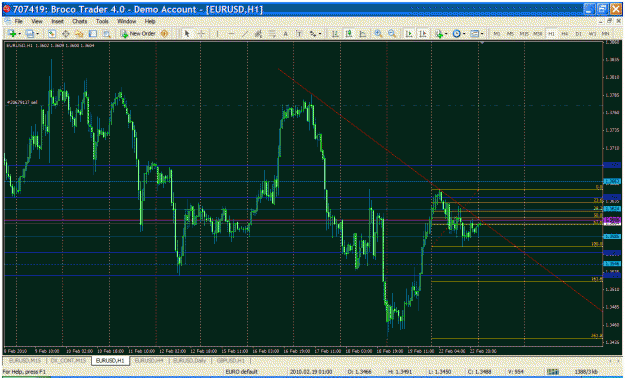Select the Text Label T icon

(299, 34)
